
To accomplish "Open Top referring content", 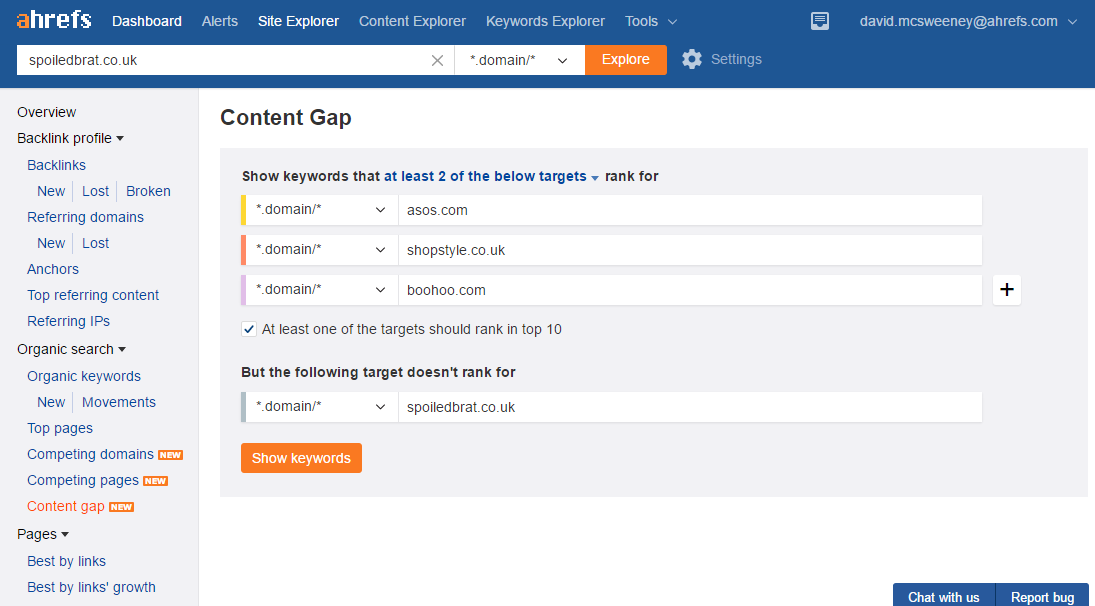I will pos(93,295).
